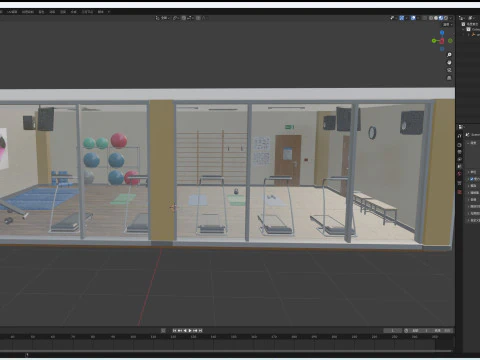Image resolution: width=480 pixels, height=360 pixels.
Task: Toggle snapping magnet icon
Action: (x=184, y=18)
